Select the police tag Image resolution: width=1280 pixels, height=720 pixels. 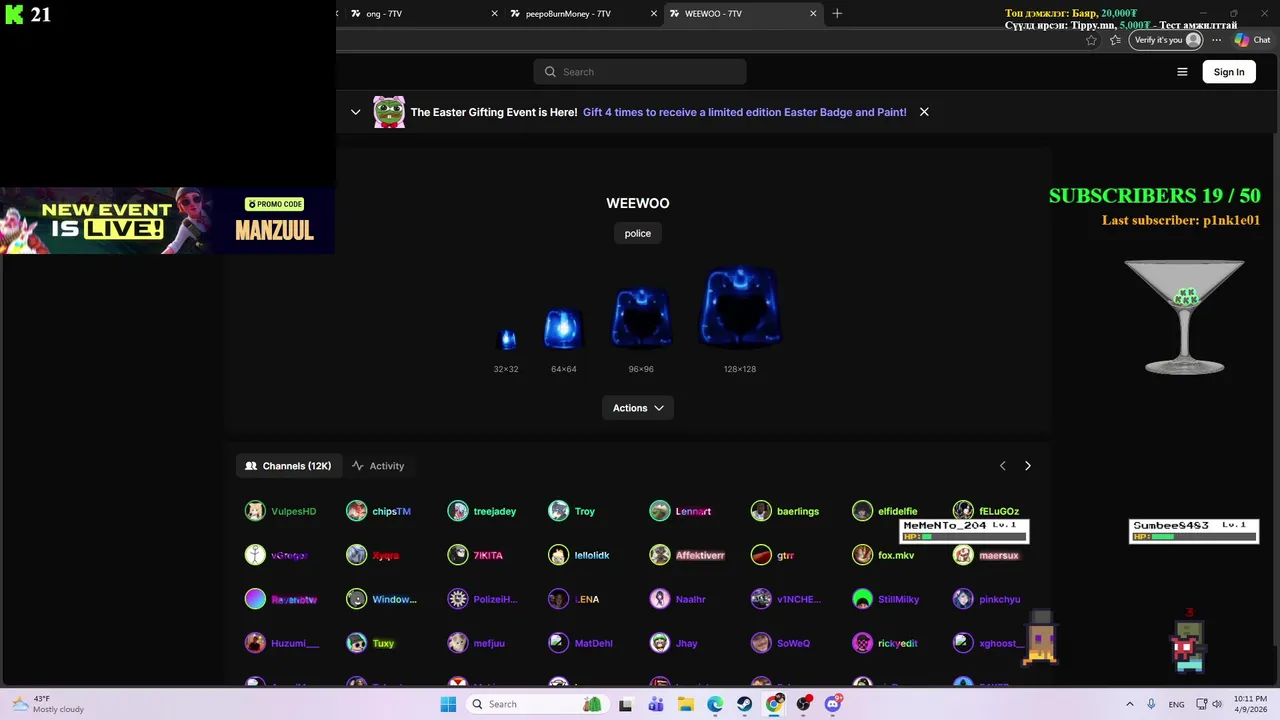click(x=638, y=233)
